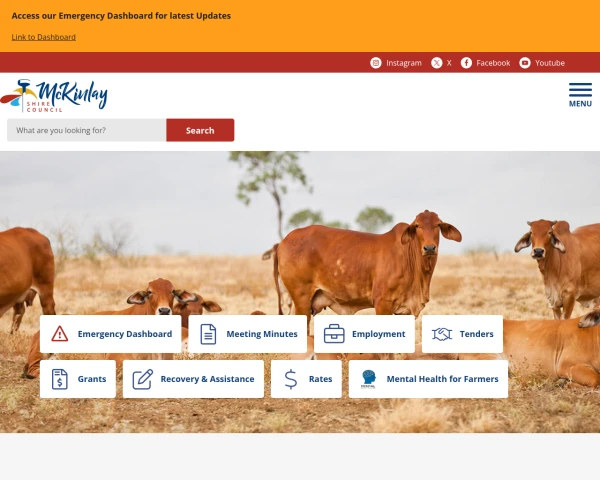The image size is (600, 480).
Task: Click the Instagram icon in the red bar
Action: (x=376, y=63)
